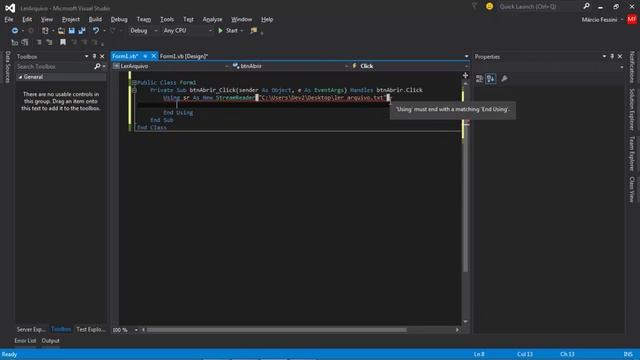Click the Quick Launch search magnifier icon
Image resolution: width=640 pixels, height=360 pixels.
tap(586, 6)
